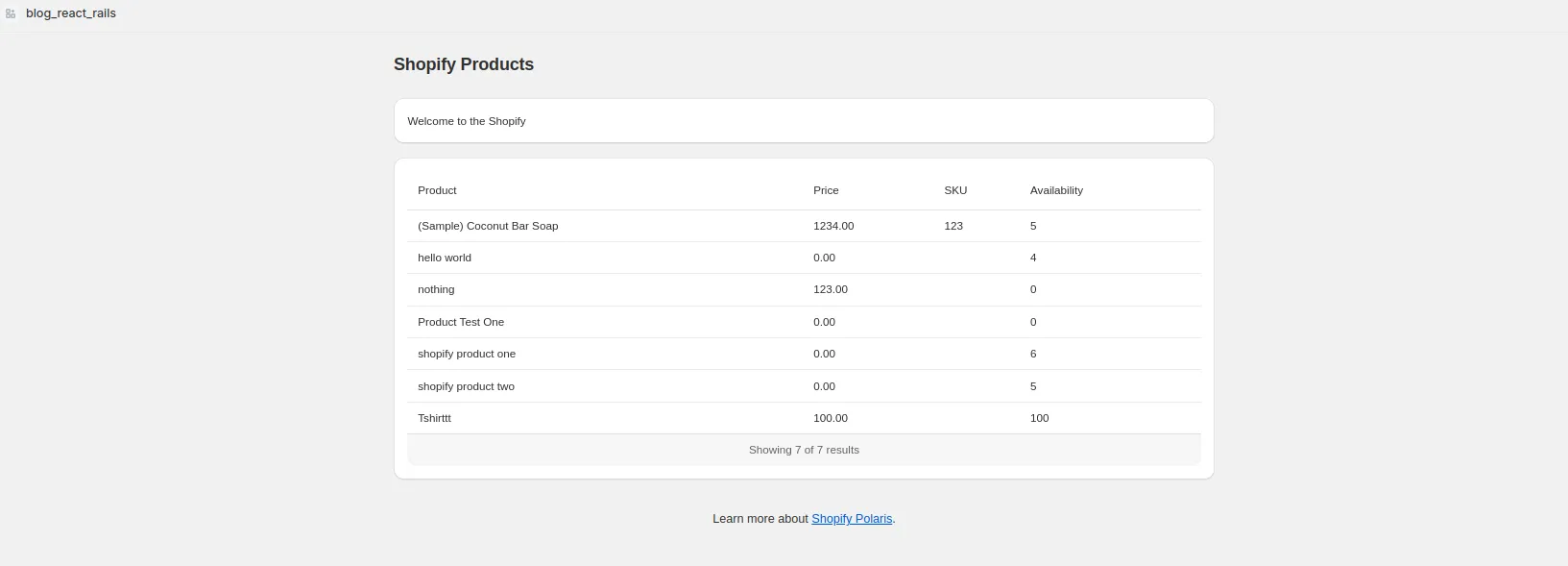Click shopify product two price cell
This screenshot has width=1568, height=566.
(824, 386)
